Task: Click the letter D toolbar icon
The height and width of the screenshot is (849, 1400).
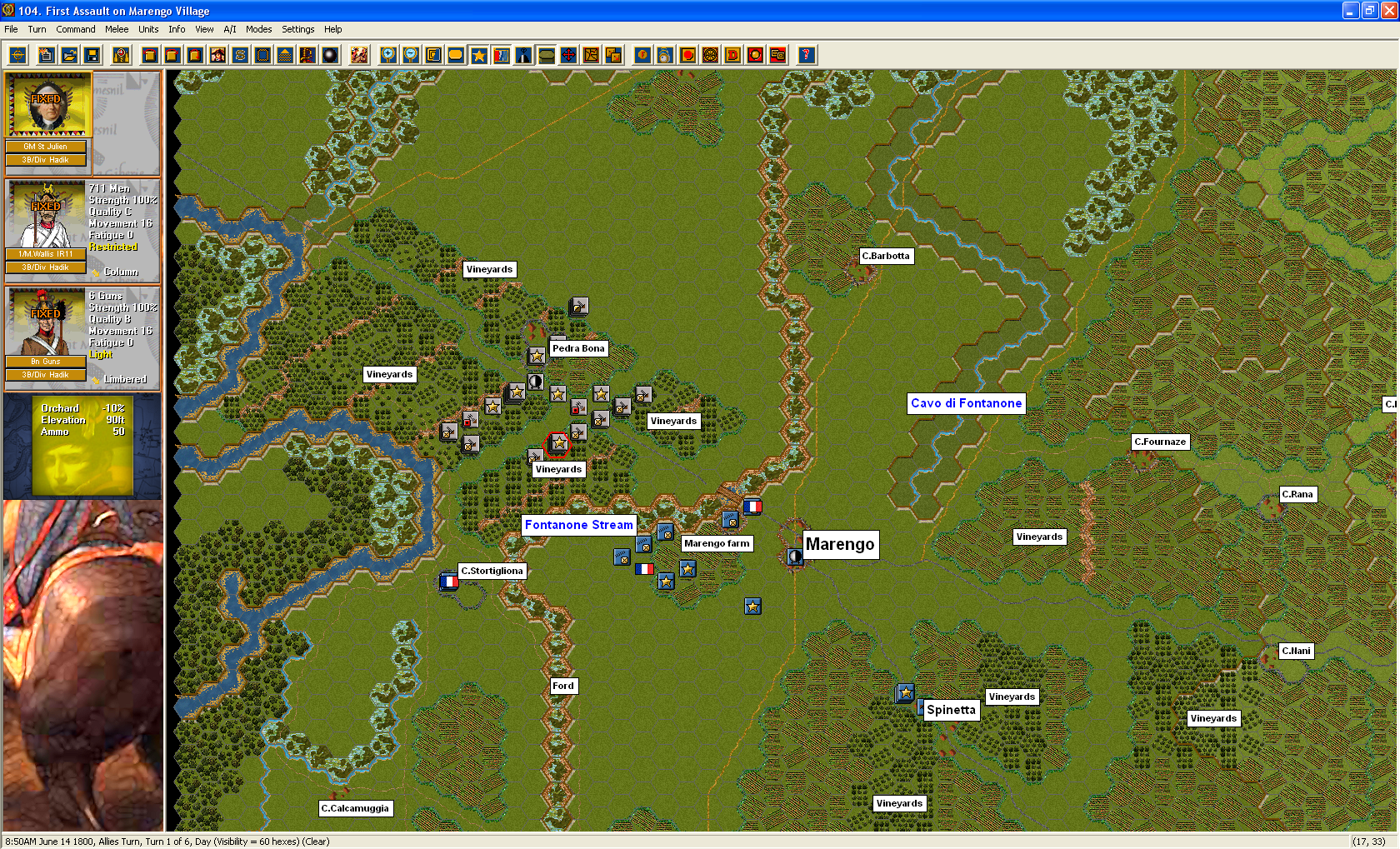Action: click(732, 55)
